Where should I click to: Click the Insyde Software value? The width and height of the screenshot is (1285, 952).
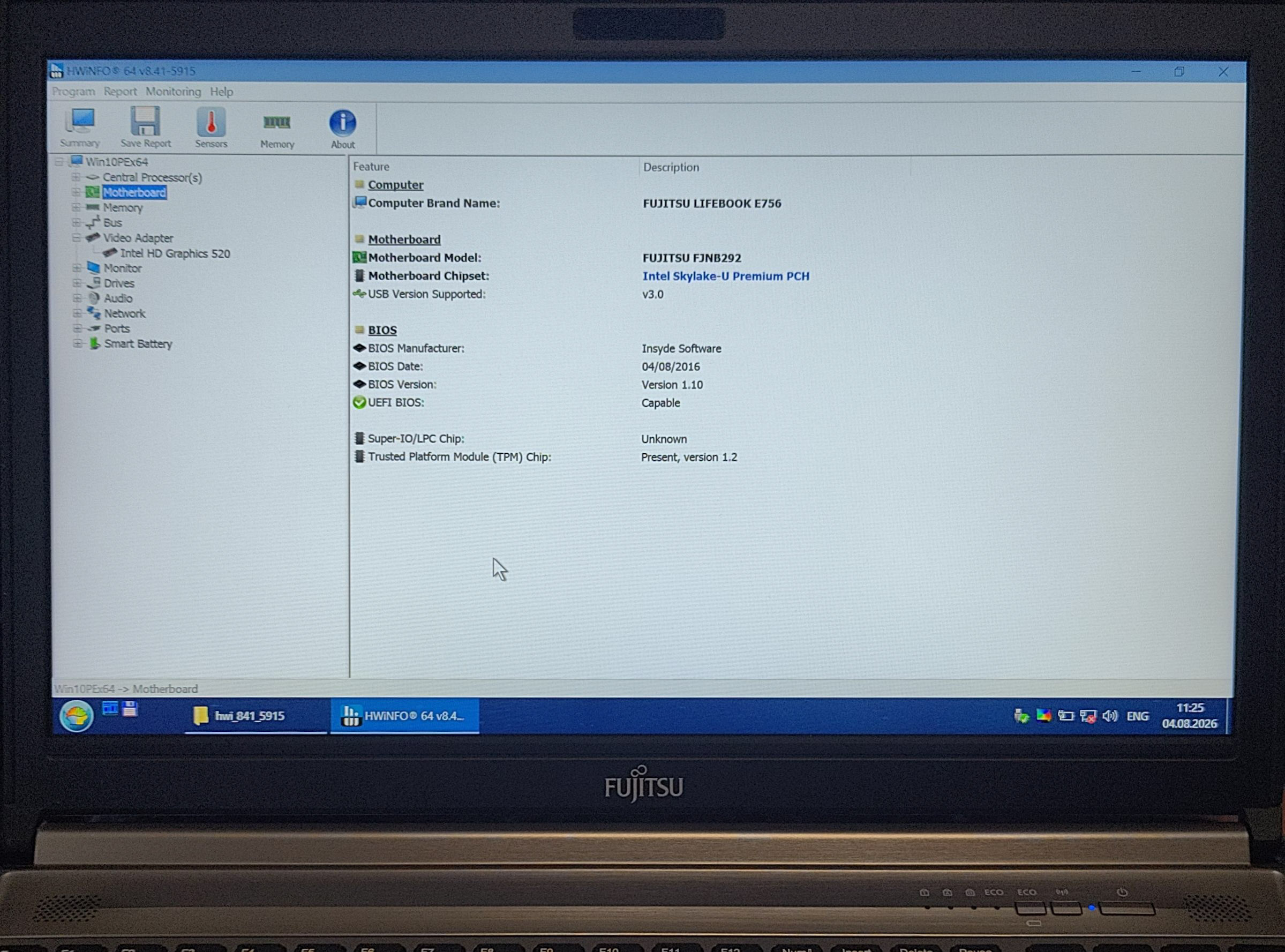click(x=681, y=349)
